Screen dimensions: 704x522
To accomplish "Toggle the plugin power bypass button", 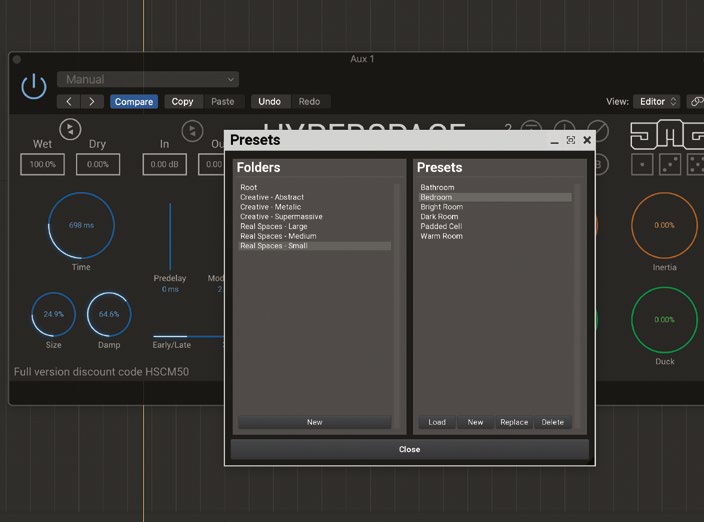I will [33, 87].
